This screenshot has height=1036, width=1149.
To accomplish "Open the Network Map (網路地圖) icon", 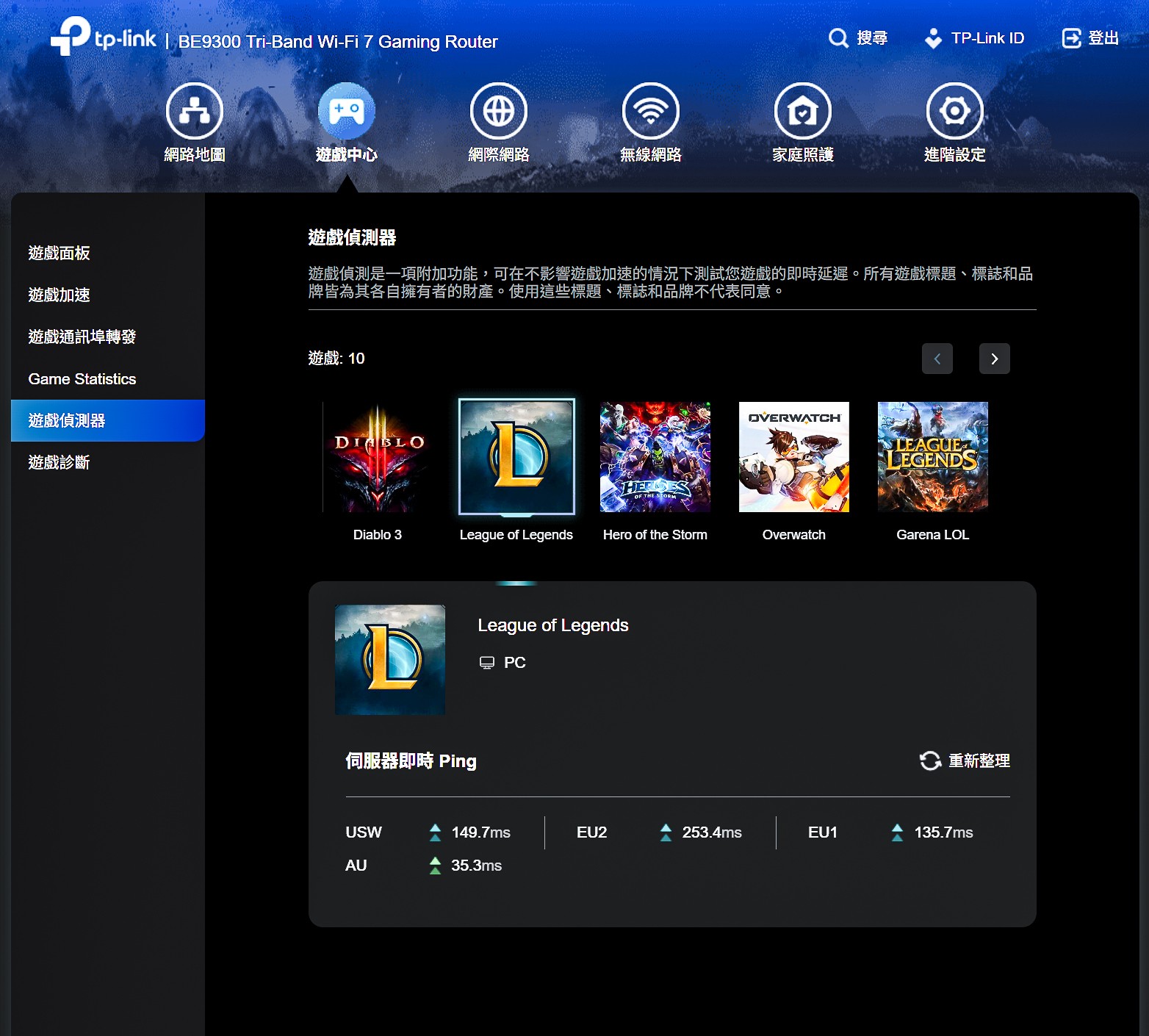I will 195,111.
